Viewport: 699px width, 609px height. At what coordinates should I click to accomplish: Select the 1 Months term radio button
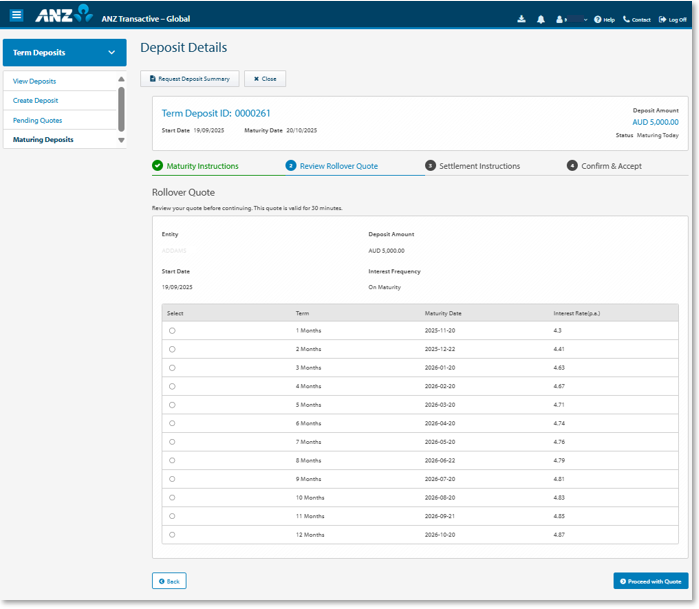point(172,330)
